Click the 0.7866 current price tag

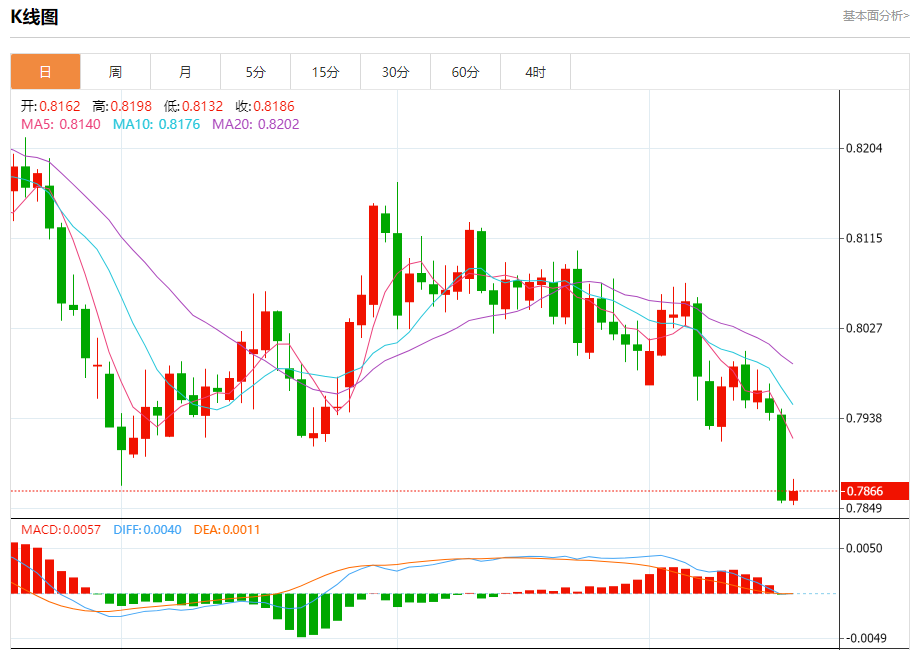click(x=875, y=491)
